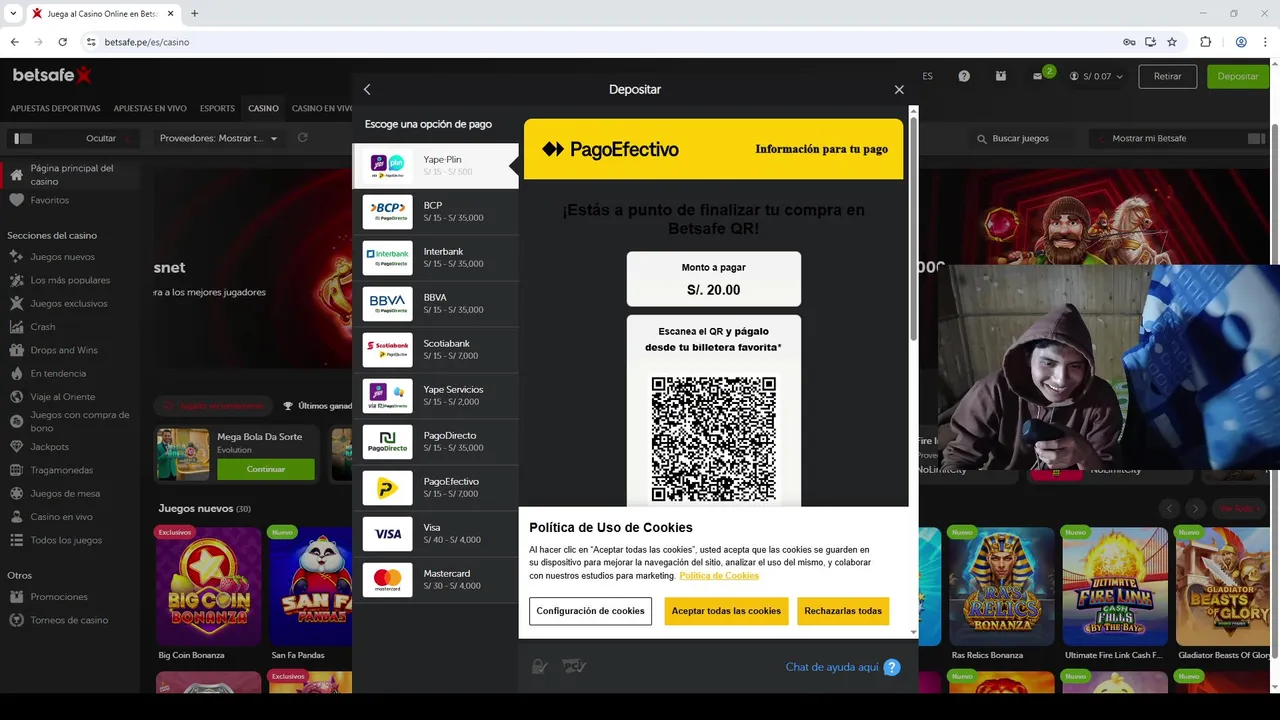Image resolution: width=1280 pixels, height=720 pixels.
Task: Click green Depositar button
Action: [x=1238, y=76]
